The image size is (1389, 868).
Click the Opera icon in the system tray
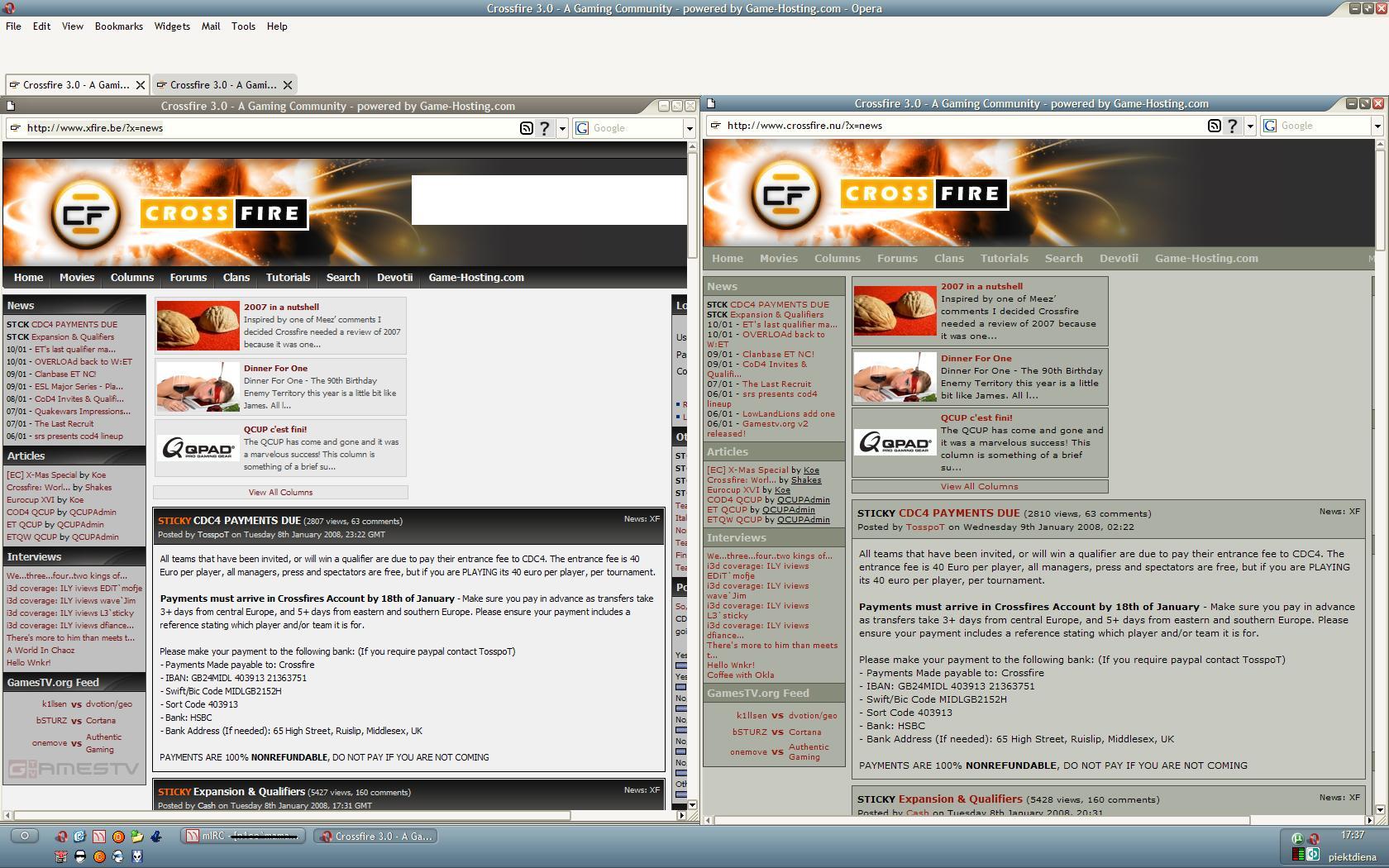pos(1314,839)
